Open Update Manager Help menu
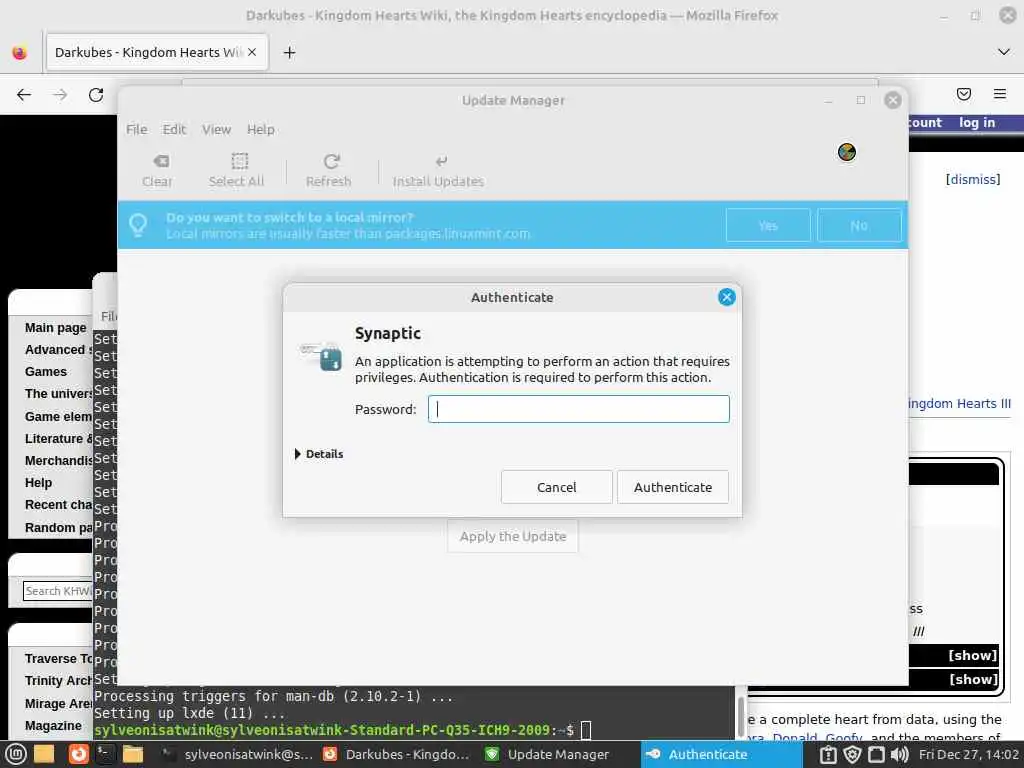 tap(261, 129)
